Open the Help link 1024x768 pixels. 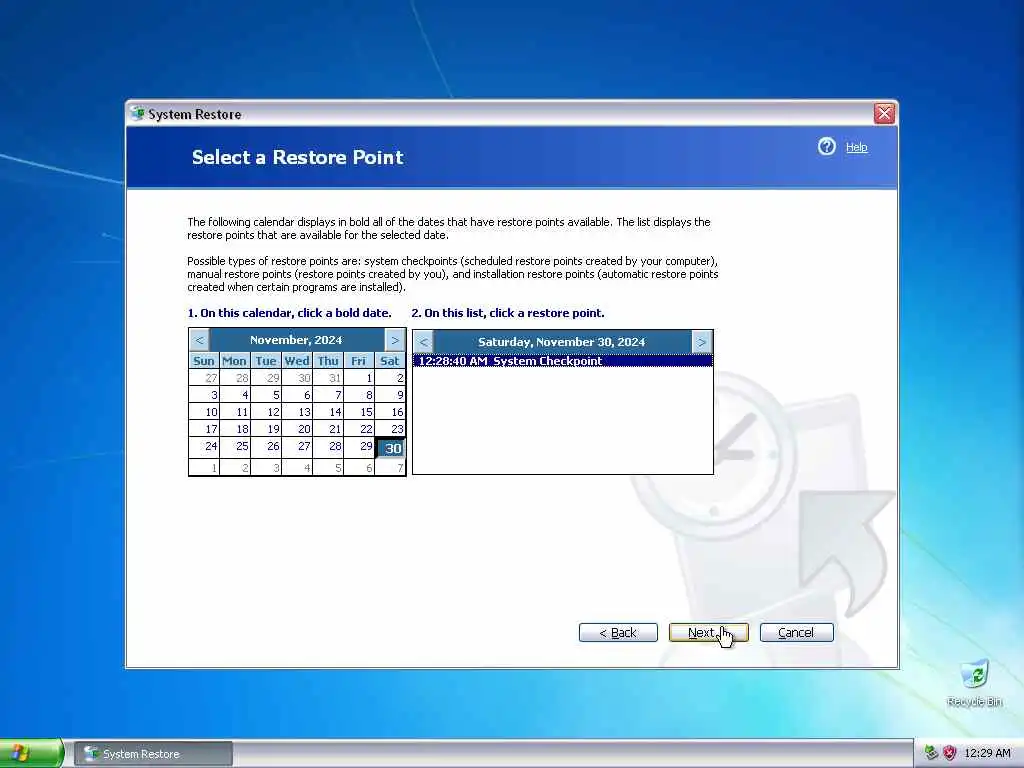point(856,147)
